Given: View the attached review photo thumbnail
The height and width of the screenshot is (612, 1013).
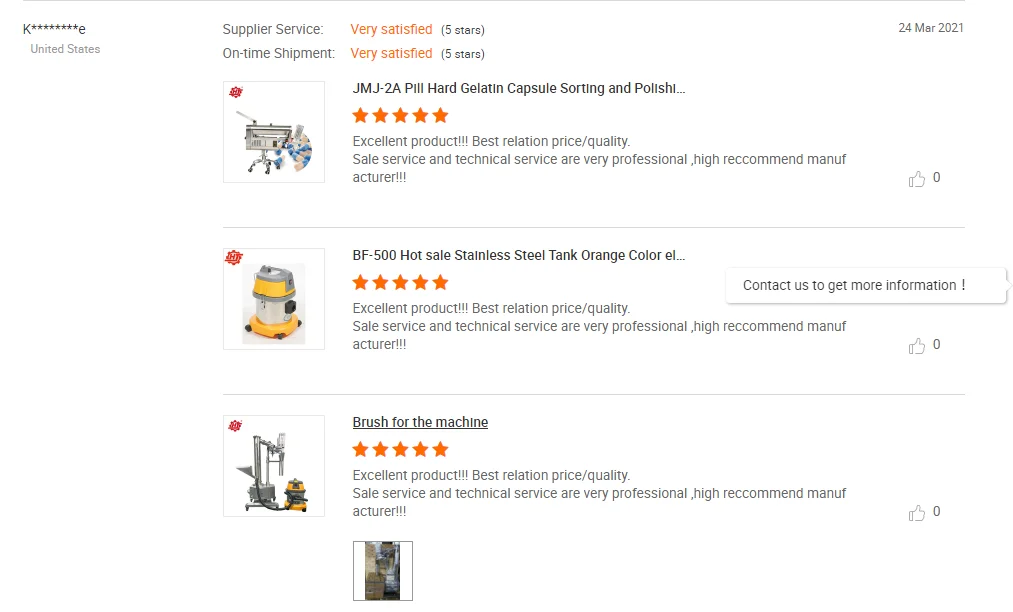Looking at the screenshot, I should click(383, 571).
